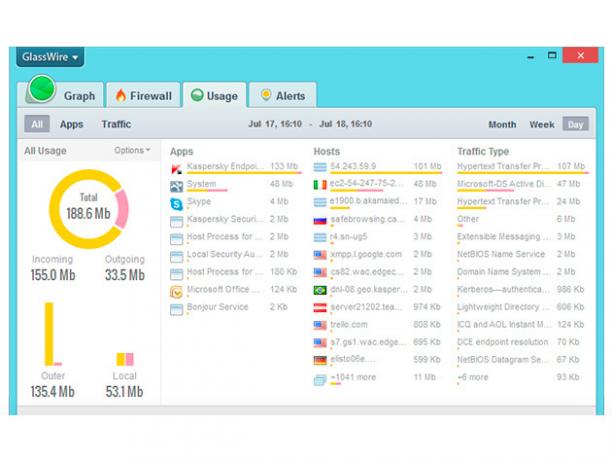Click the Jul 17, 16:10 start date

click(275, 124)
